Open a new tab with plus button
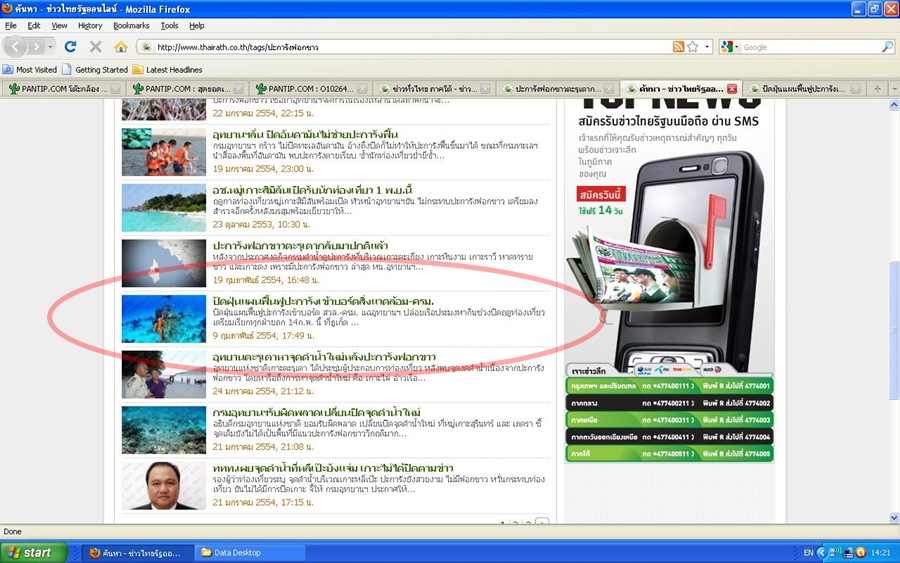 coord(877,88)
